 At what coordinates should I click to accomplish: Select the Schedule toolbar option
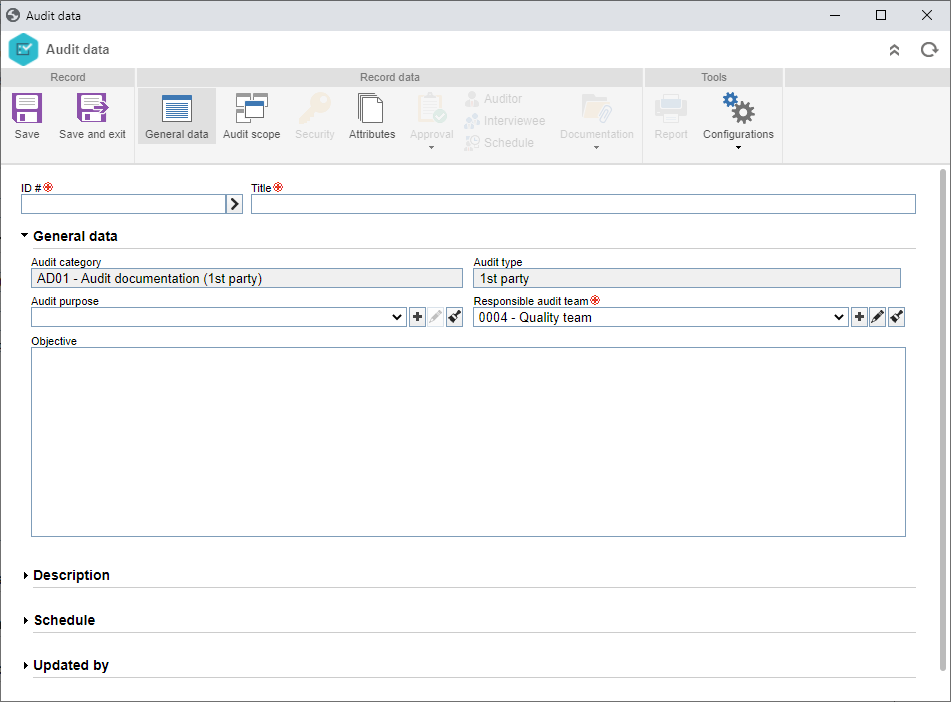[500, 143]
